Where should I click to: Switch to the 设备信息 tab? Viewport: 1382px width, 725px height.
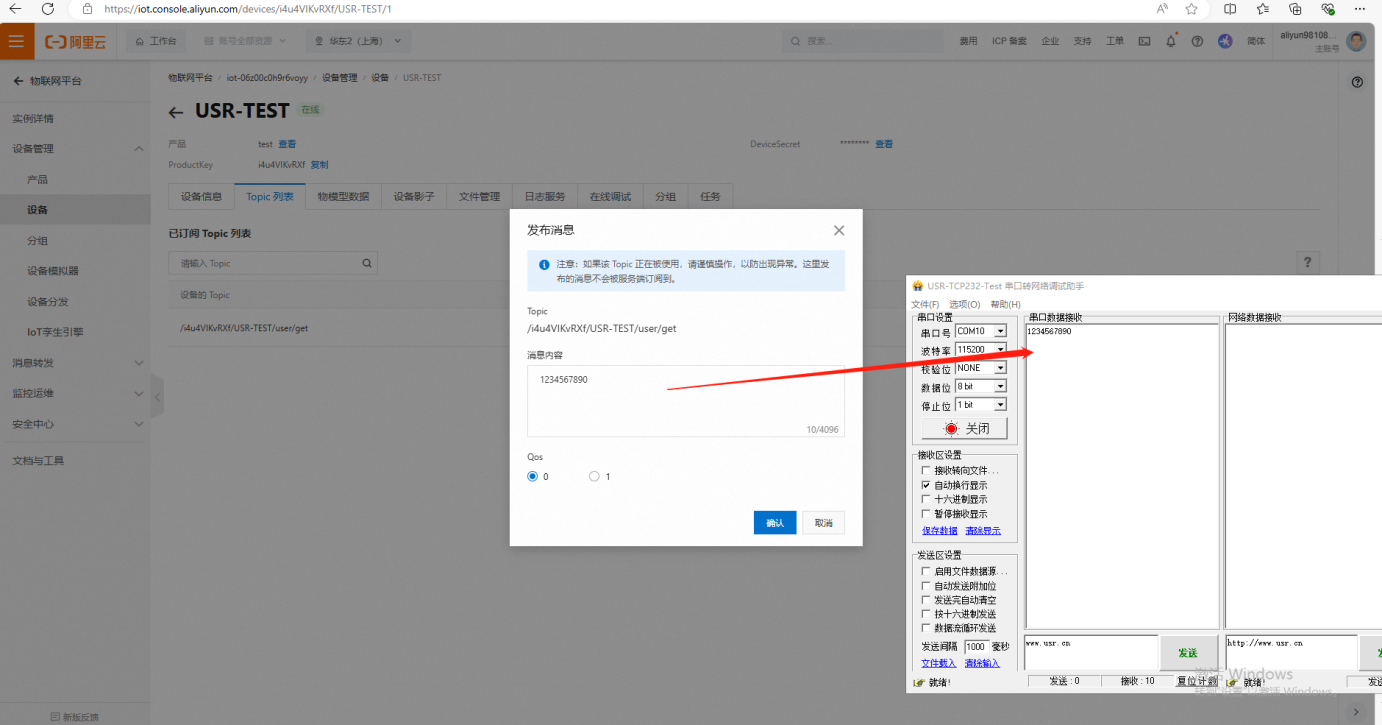[201, 197]
